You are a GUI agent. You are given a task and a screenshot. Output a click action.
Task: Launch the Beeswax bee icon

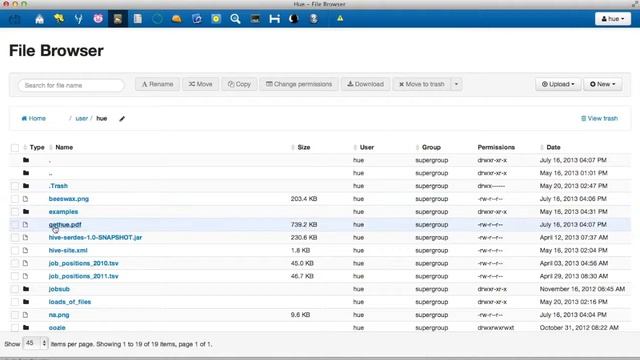(x=59, y=19)
